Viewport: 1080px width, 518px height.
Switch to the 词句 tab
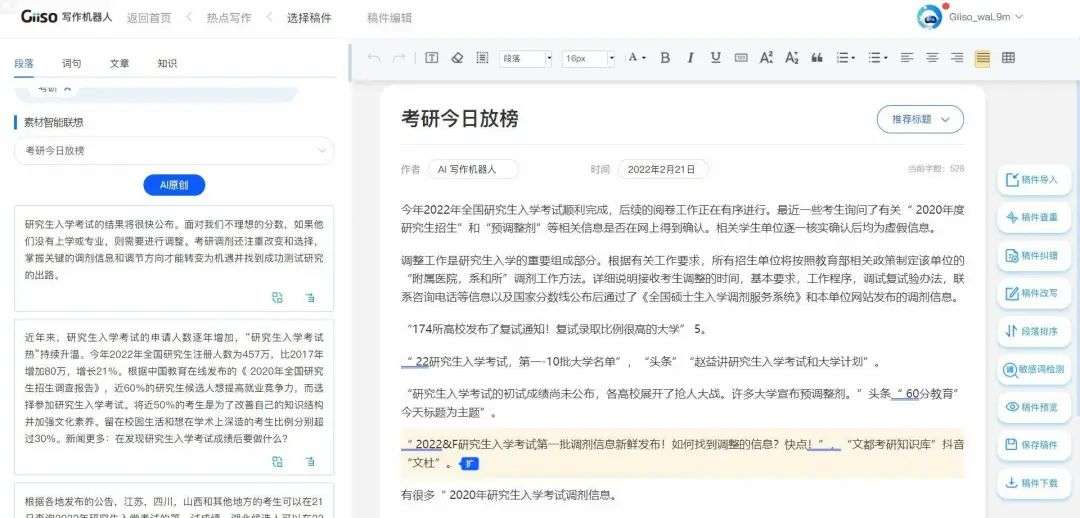tap(72, 63)
